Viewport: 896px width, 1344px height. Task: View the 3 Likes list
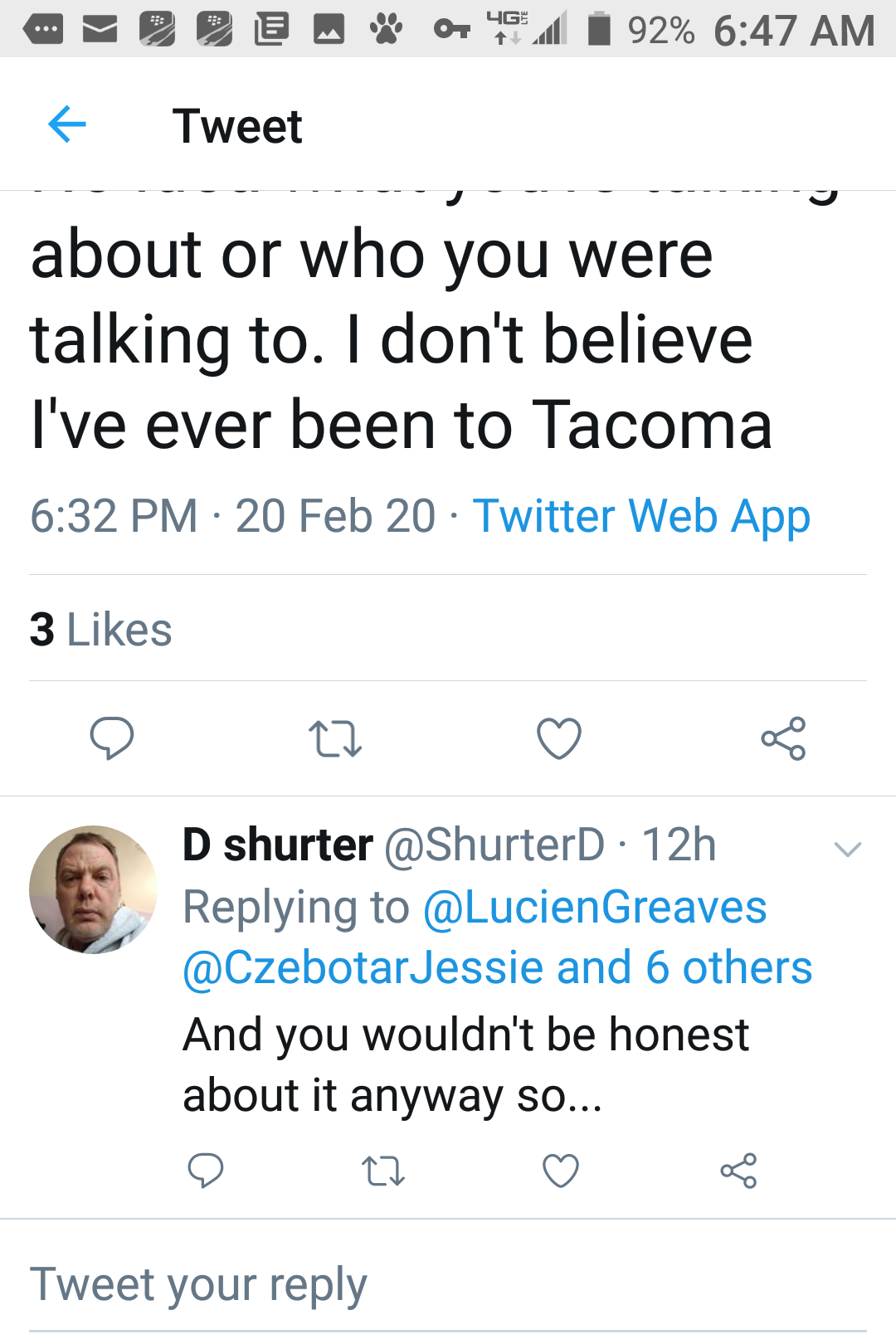click(101, 629)
